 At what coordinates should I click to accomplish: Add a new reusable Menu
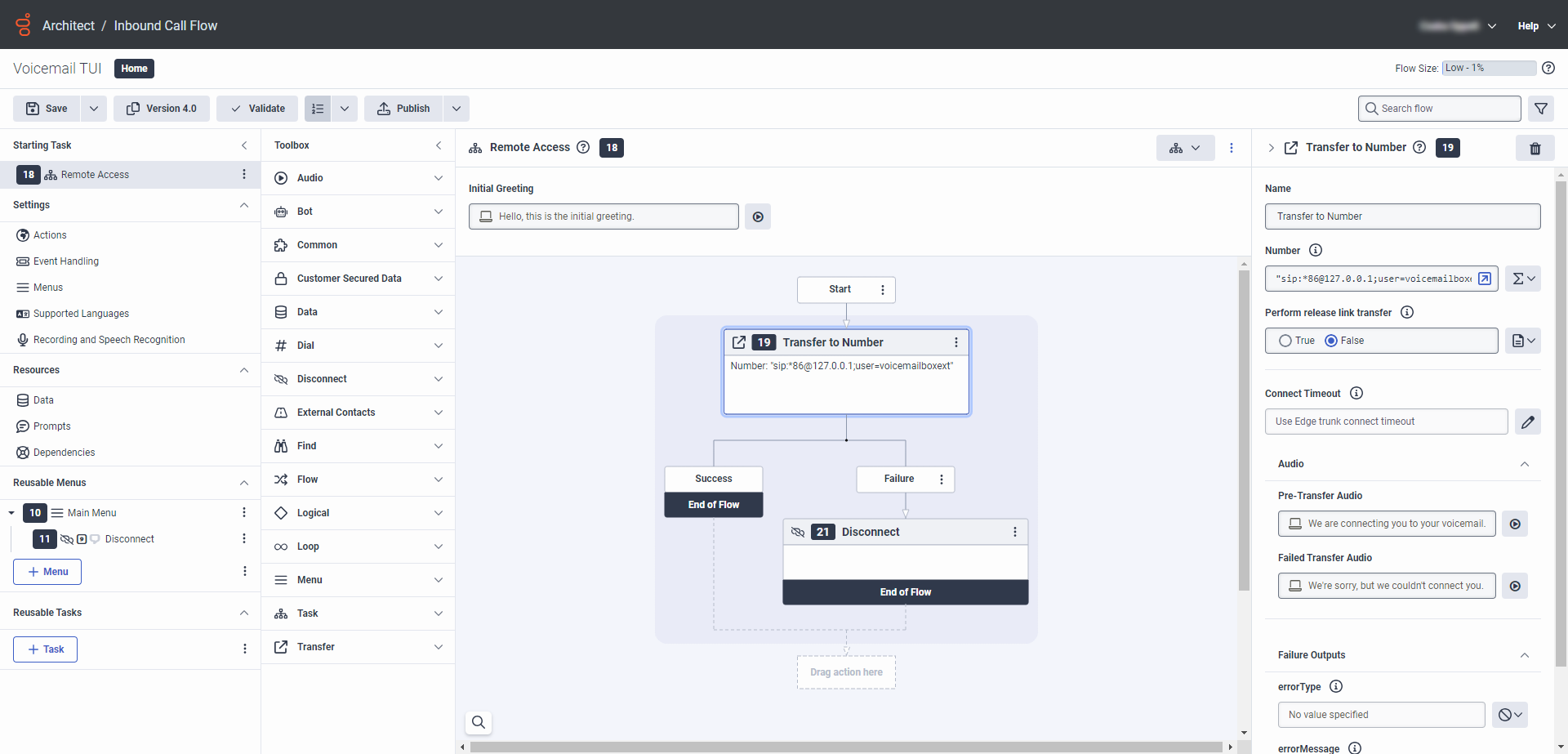click(47, 572)
